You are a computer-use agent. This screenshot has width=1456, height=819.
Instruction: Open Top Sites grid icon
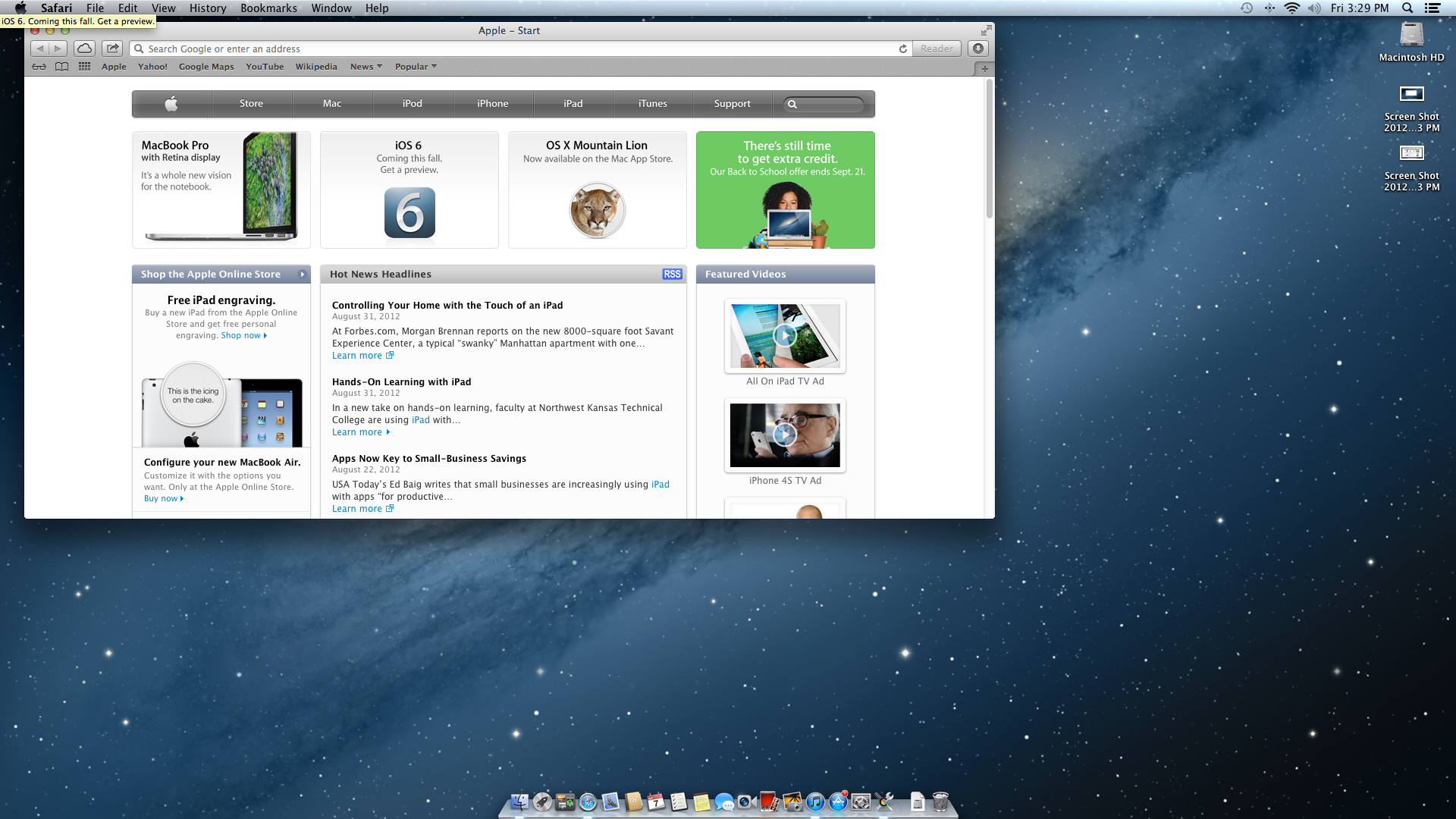[85, 67]
